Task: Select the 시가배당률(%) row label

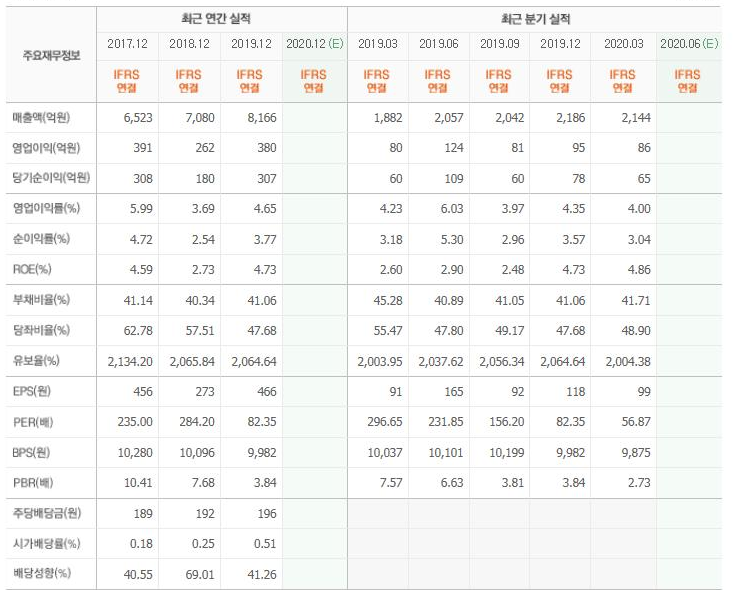Action: click(x=46, y=543)
